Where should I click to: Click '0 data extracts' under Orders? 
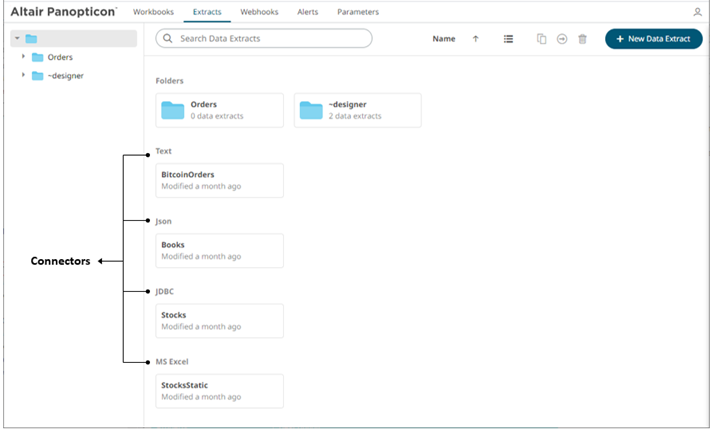point(217,116)
